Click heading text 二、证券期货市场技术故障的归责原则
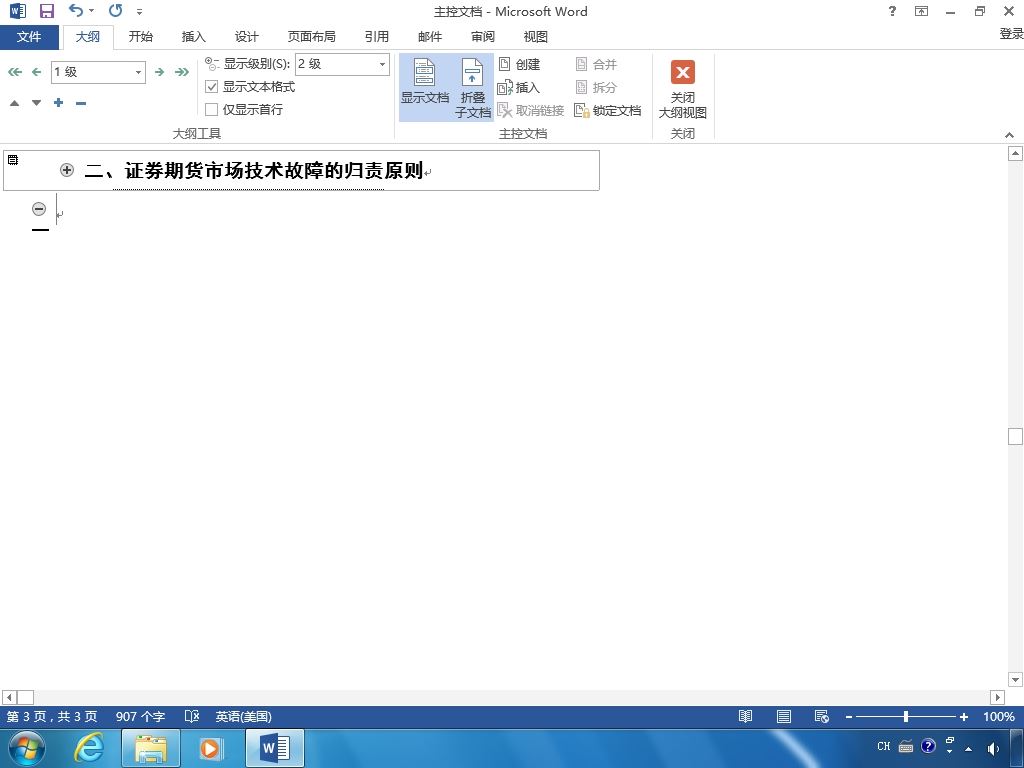This screenshot has height=768, width=1024. coord(253,170)
